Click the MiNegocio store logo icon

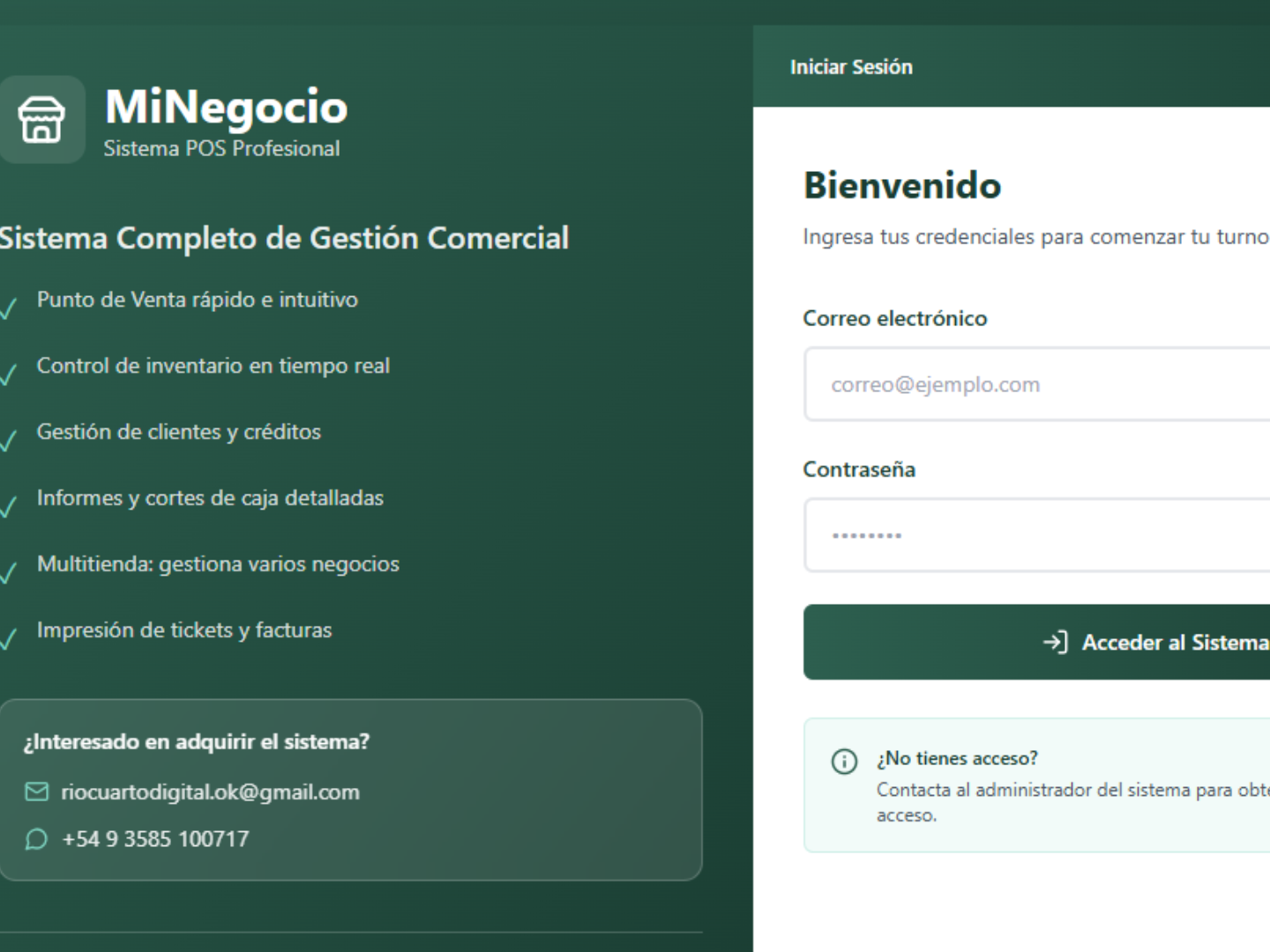pyautogui.click(x=41, y=120)
